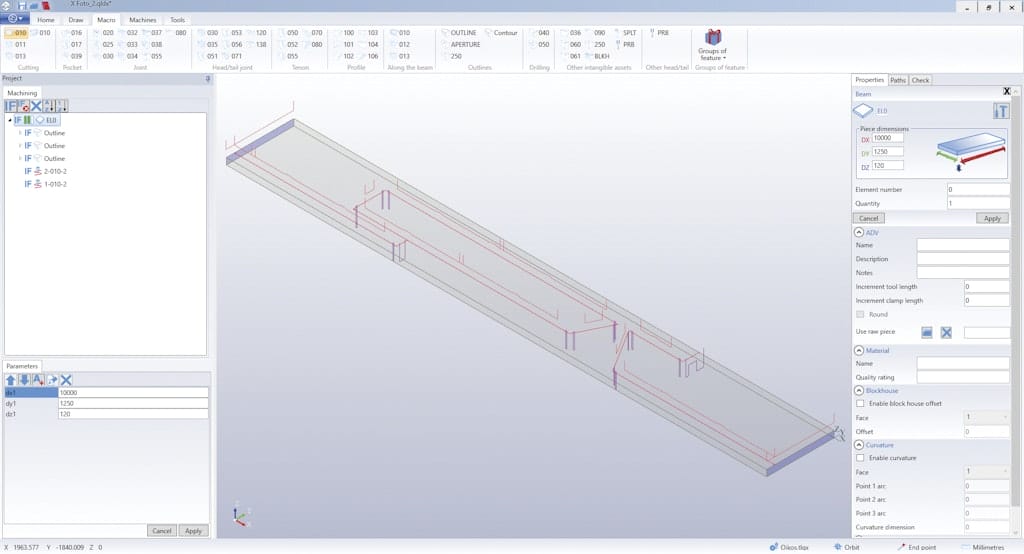Click the Drilling 040 macro
This screenshot has height=554, width=1024.
(542, 33)
